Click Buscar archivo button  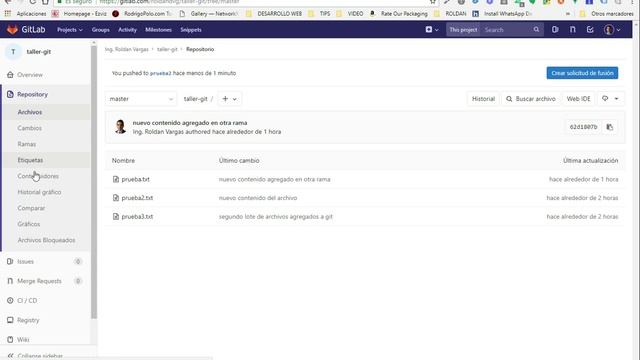point(531,99)
